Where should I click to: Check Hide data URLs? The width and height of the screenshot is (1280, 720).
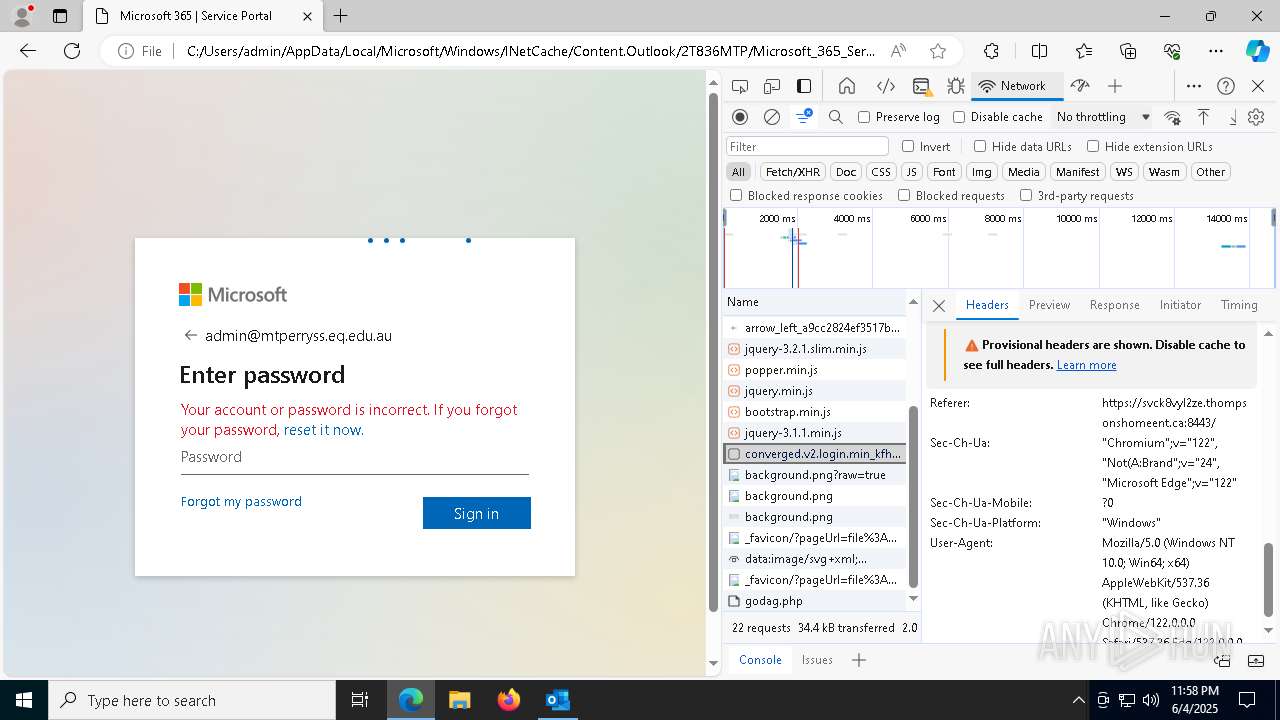point(980,146)
